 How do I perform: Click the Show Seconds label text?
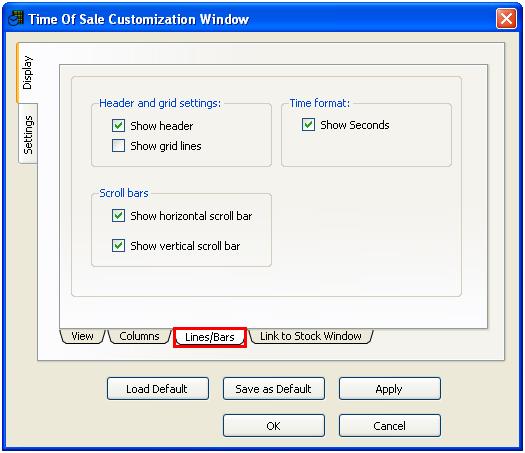[355, 125]
